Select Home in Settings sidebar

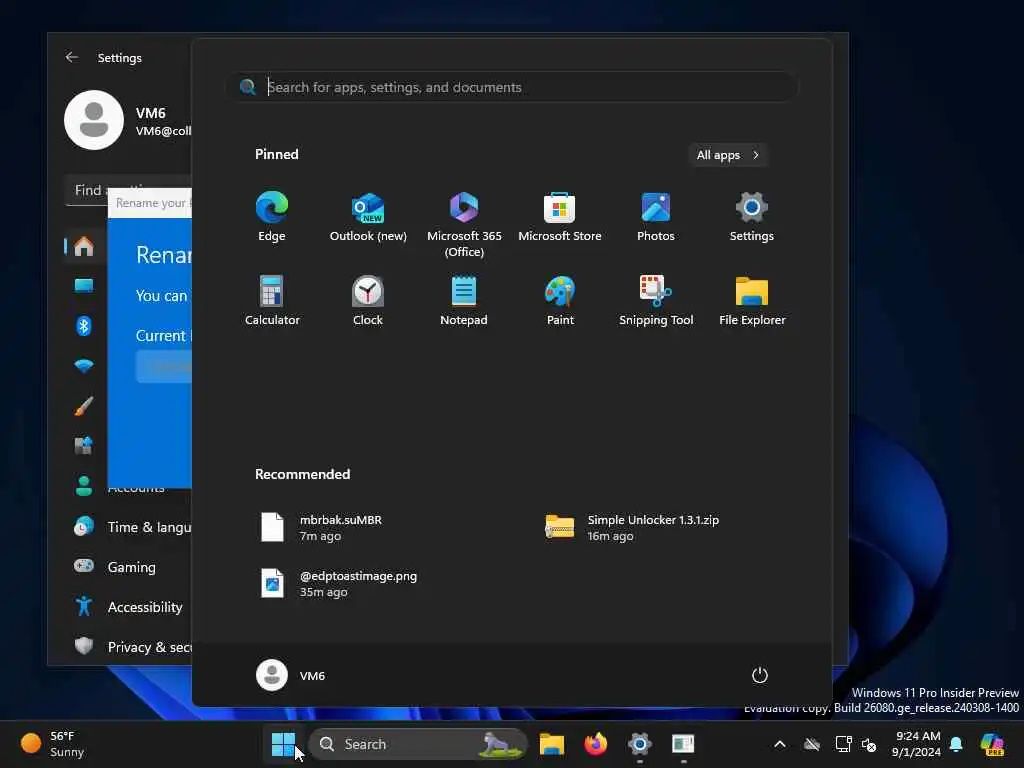[84, 246]
